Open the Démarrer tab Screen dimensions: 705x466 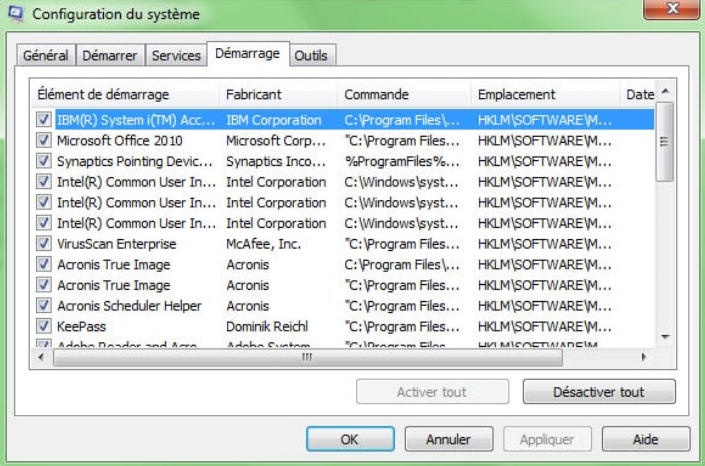coord(110,56)
